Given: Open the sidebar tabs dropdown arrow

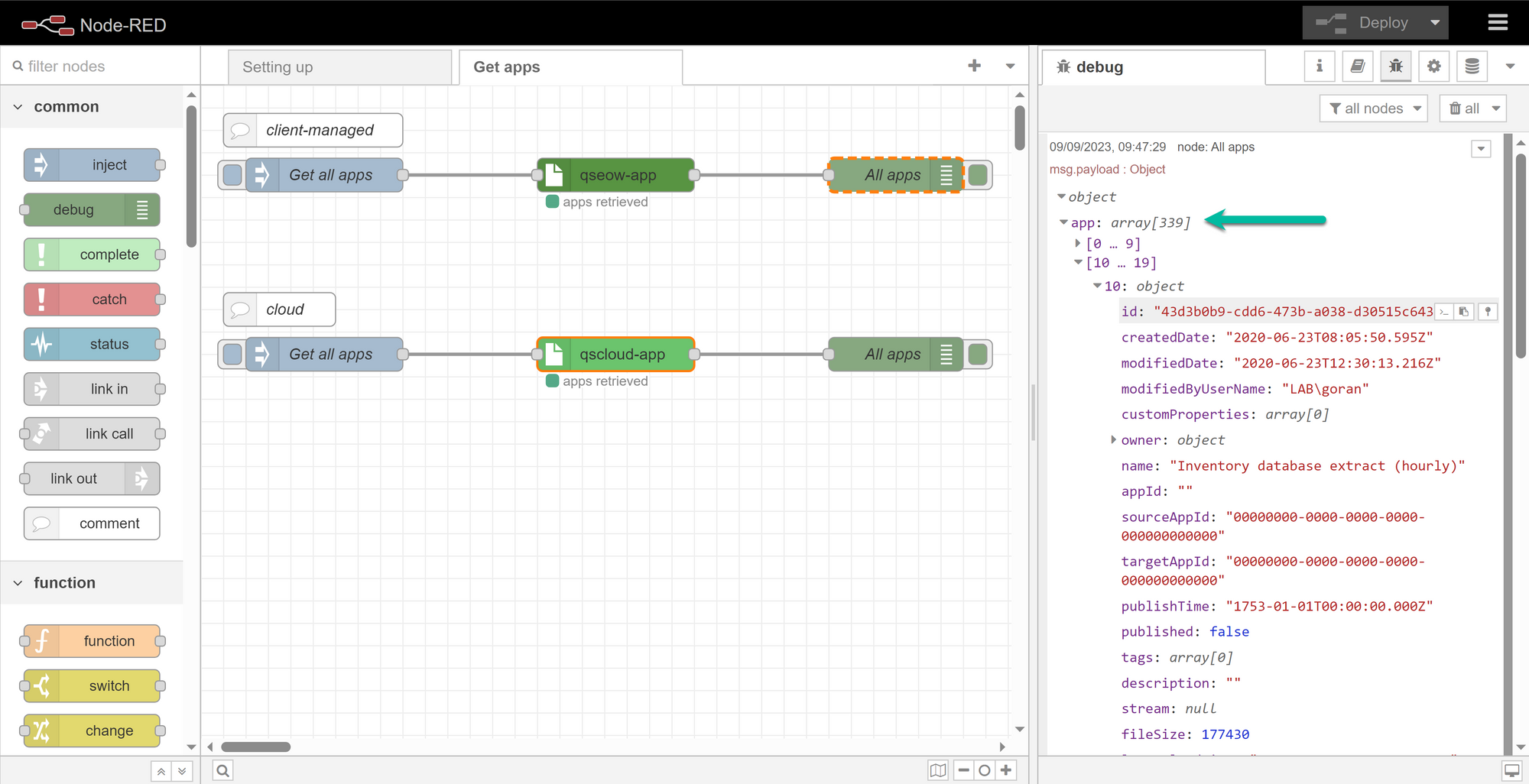Looking at the screenshot, I should click(x=1510, y=66).
